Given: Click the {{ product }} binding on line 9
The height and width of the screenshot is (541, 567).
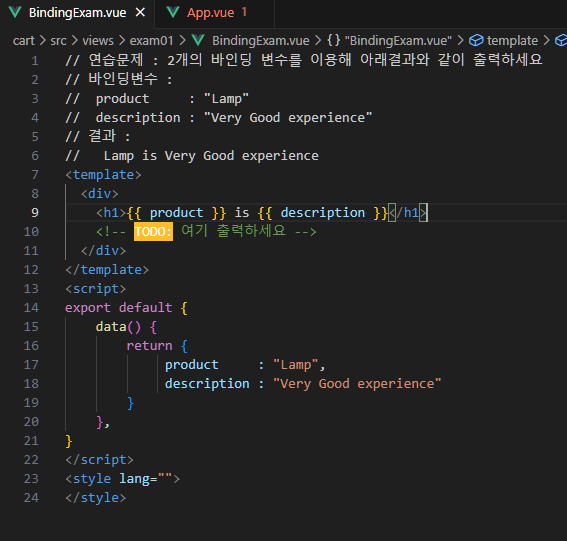Looking at the screenshot, I should (x=176, y=213).
